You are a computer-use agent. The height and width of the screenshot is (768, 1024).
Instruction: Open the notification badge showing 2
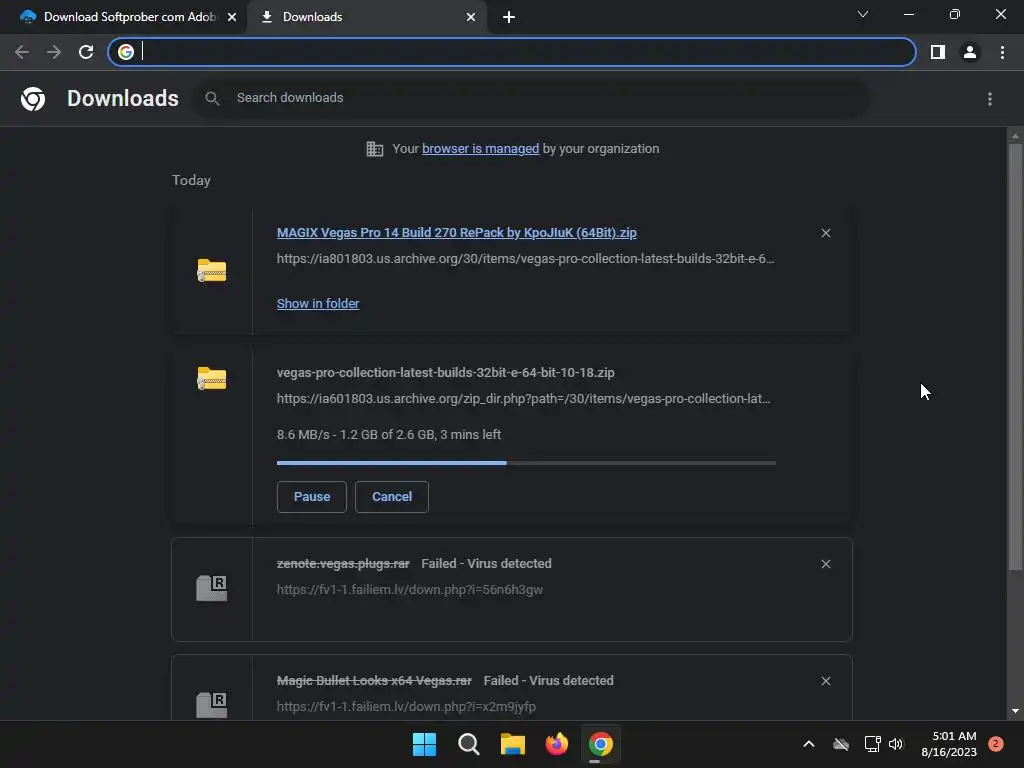click(996, 744)
